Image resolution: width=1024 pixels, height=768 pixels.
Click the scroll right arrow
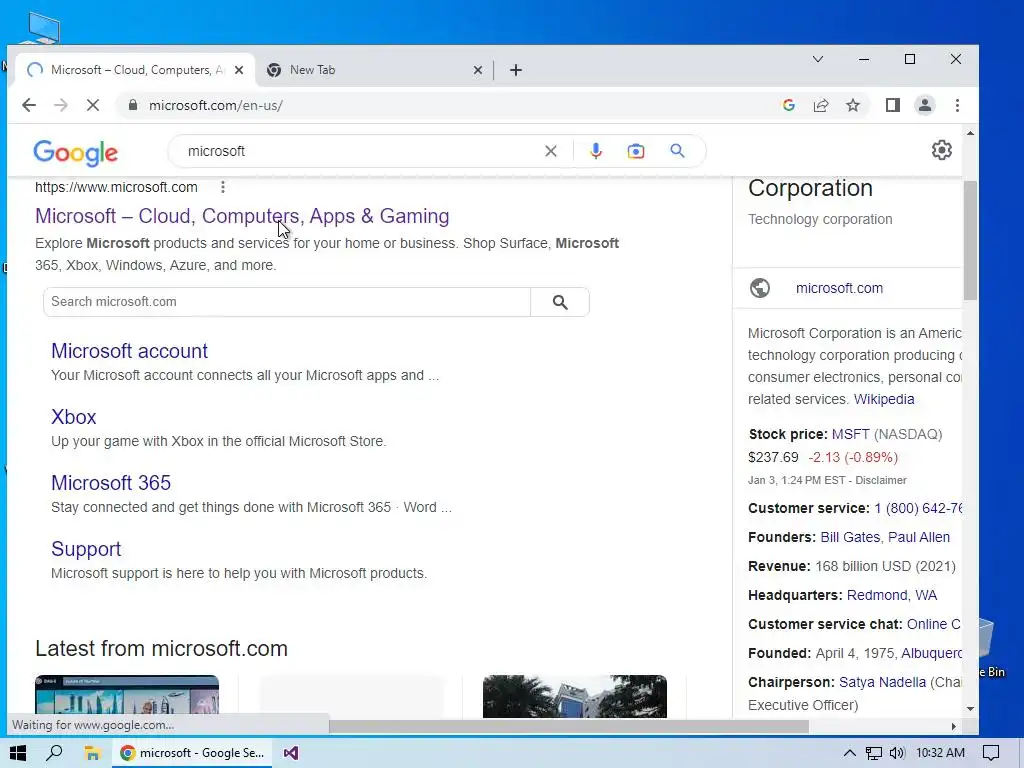953,727
